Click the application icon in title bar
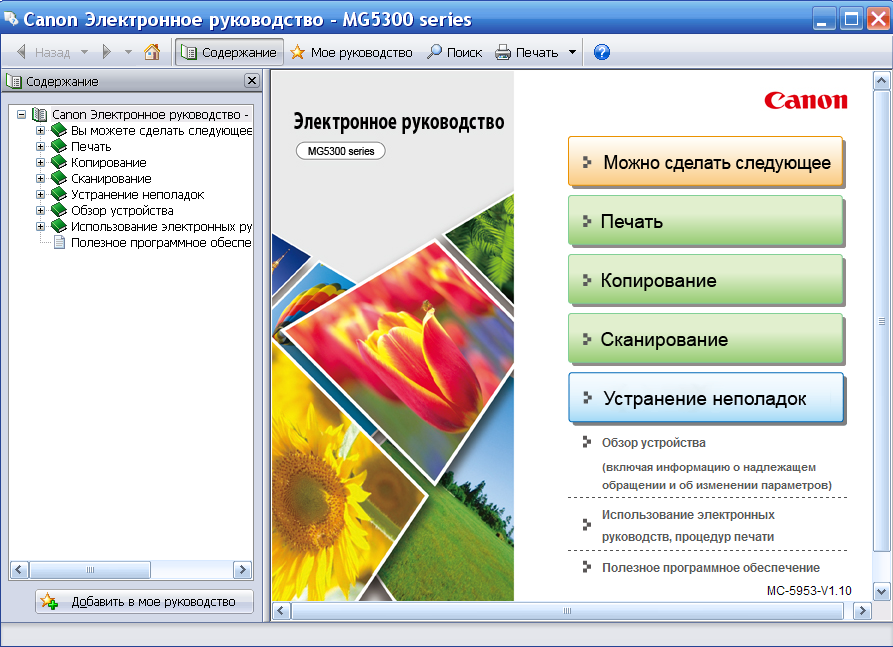The image size is (893, 647). (x=11, y=19)
